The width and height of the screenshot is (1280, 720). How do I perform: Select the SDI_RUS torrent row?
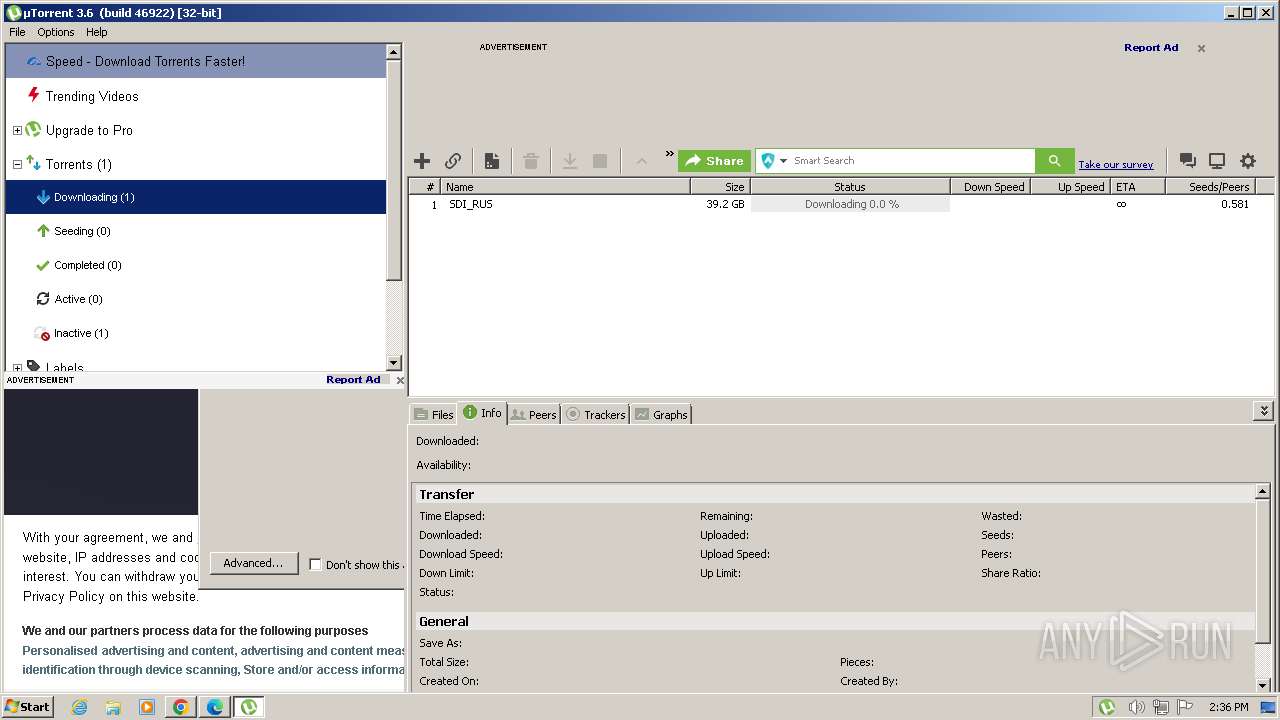(841, 204)
